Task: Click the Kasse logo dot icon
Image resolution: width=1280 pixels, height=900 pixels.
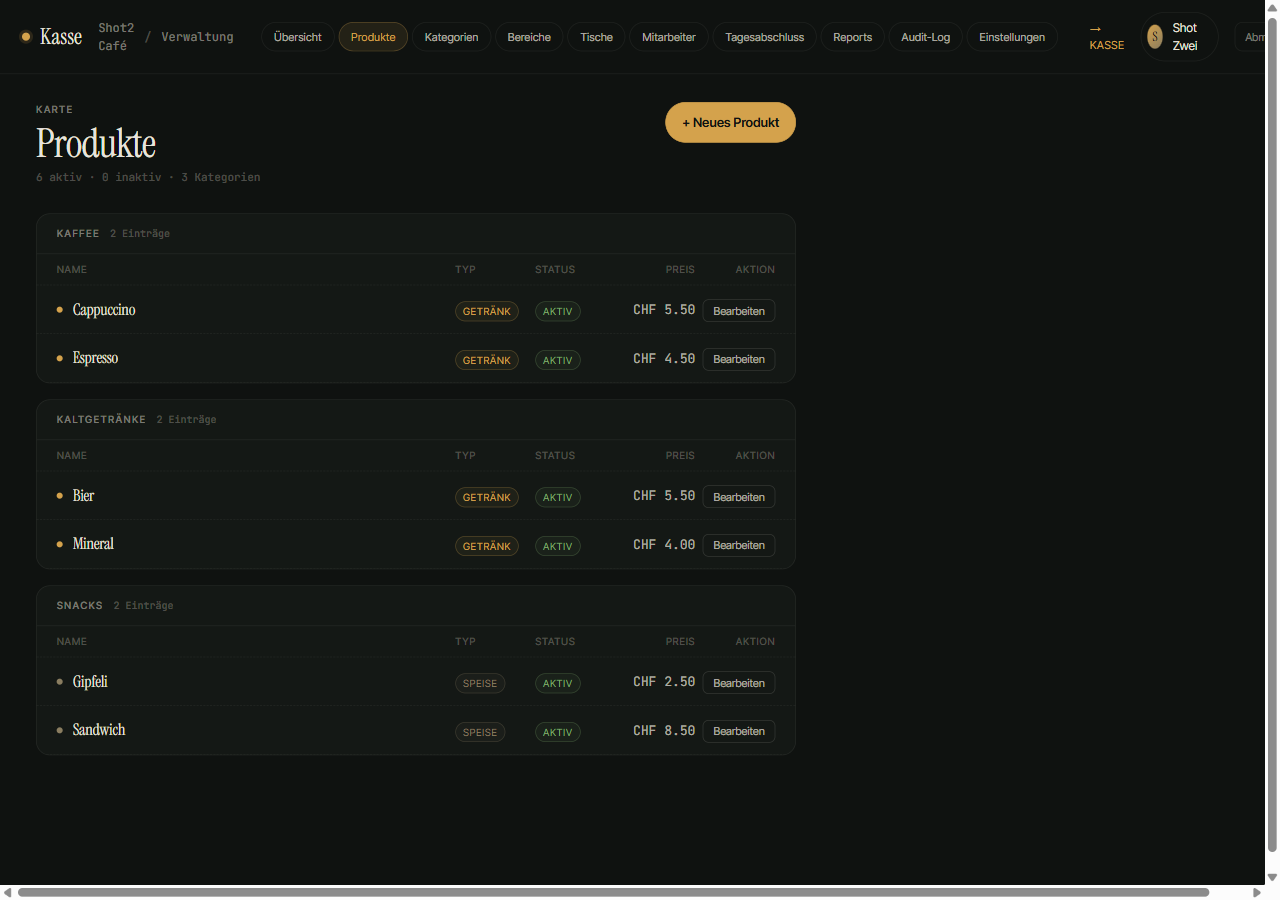Action: coord(26,37)
